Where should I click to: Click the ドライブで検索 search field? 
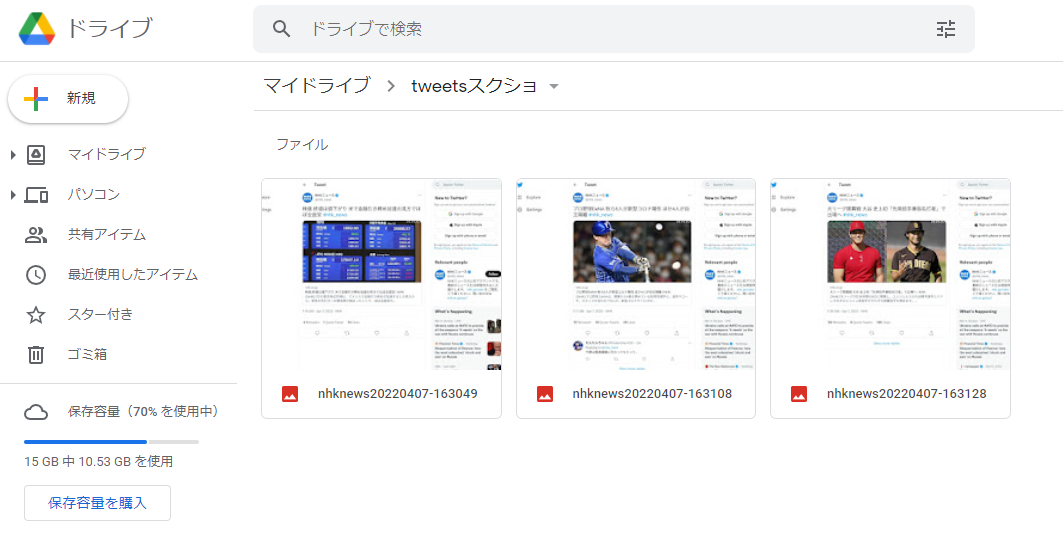pyautogui.click(x=614, y=28)
